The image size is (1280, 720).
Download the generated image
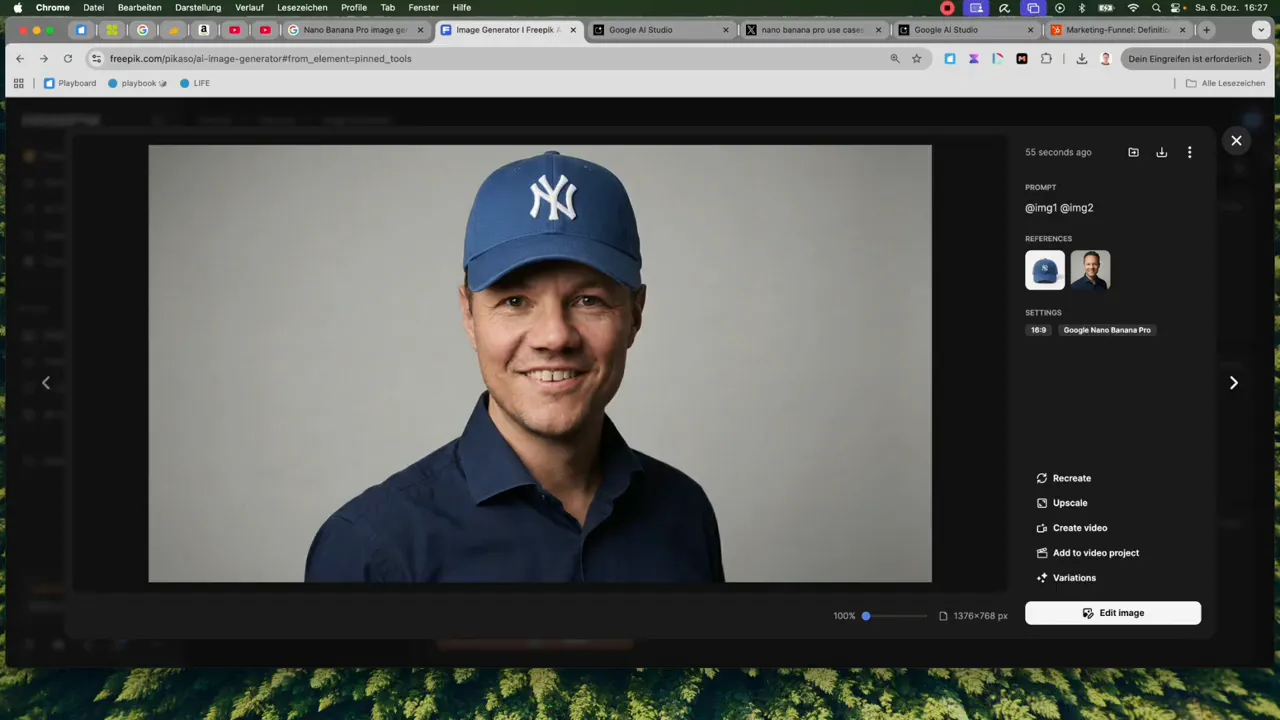click(1161, 152)
